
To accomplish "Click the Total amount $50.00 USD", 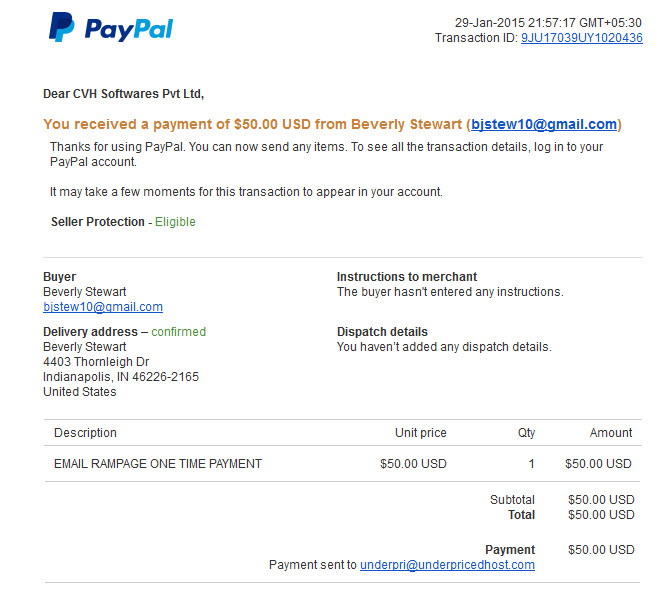I will point(601,515).
